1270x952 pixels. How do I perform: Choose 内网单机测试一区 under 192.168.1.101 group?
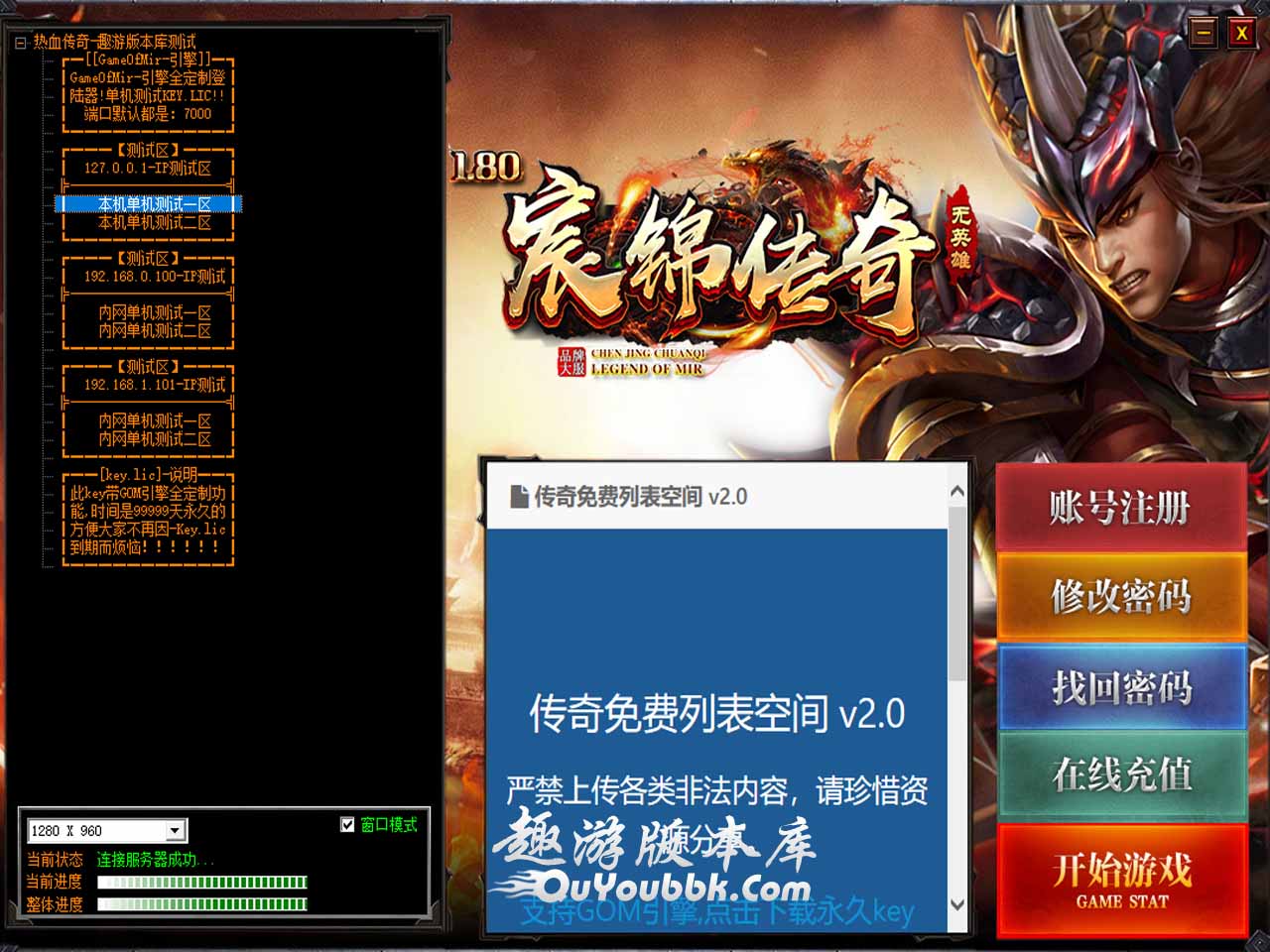pos(148,420)
